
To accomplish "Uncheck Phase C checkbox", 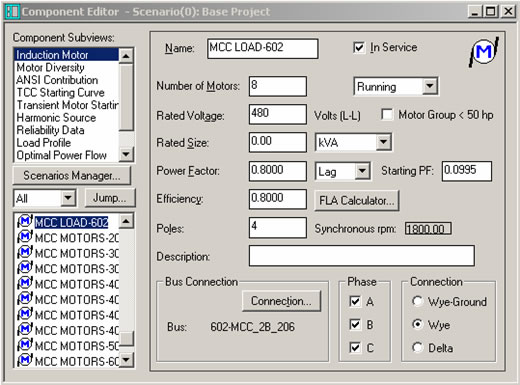I will click(x=355, y=348).
